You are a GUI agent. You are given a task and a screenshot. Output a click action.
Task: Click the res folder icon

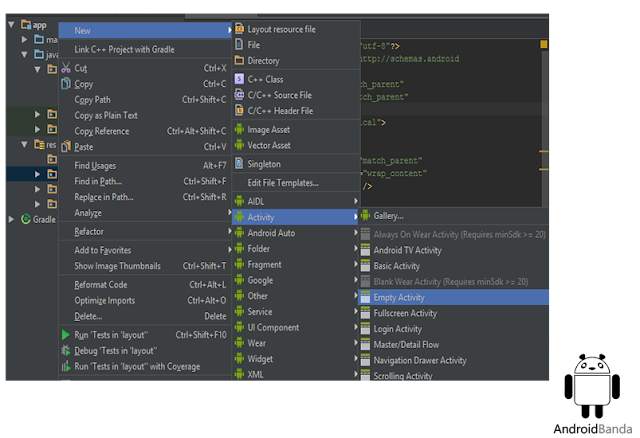tap(39, 145)
